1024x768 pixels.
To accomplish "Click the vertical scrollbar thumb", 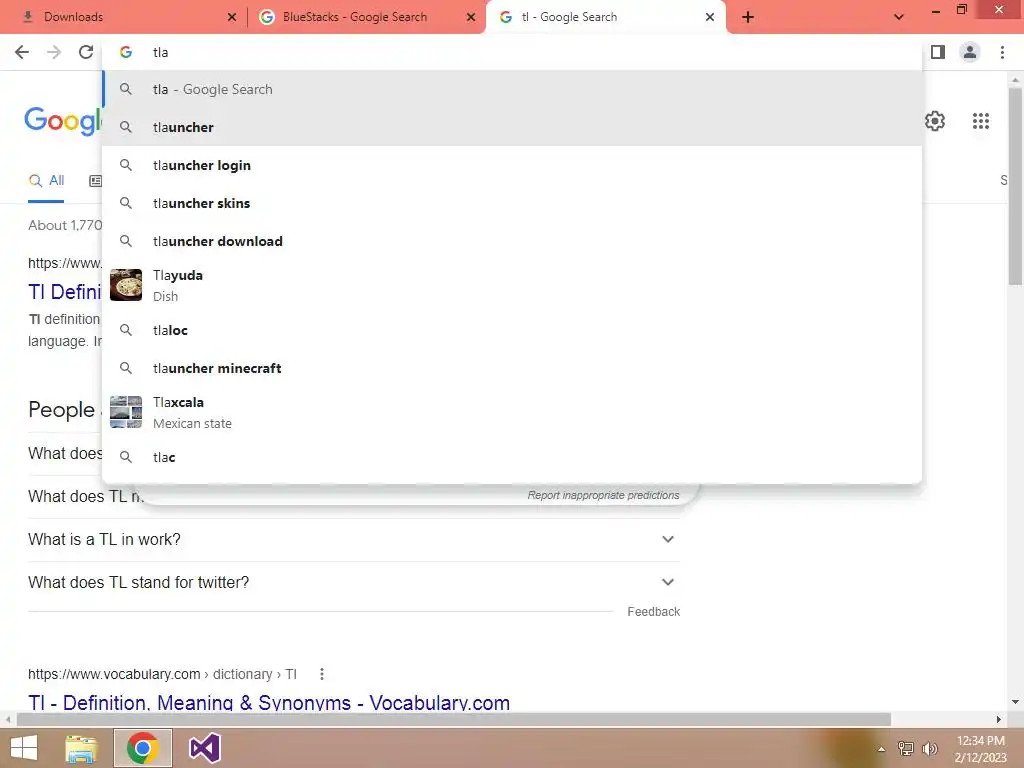I will pyautogui.click(x=1015, y=186).
